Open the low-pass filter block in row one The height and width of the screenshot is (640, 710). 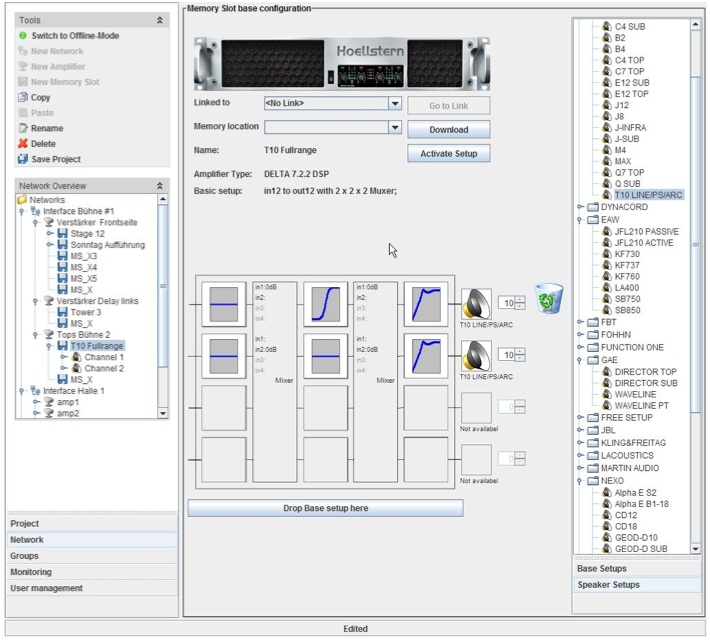(326, 304)
